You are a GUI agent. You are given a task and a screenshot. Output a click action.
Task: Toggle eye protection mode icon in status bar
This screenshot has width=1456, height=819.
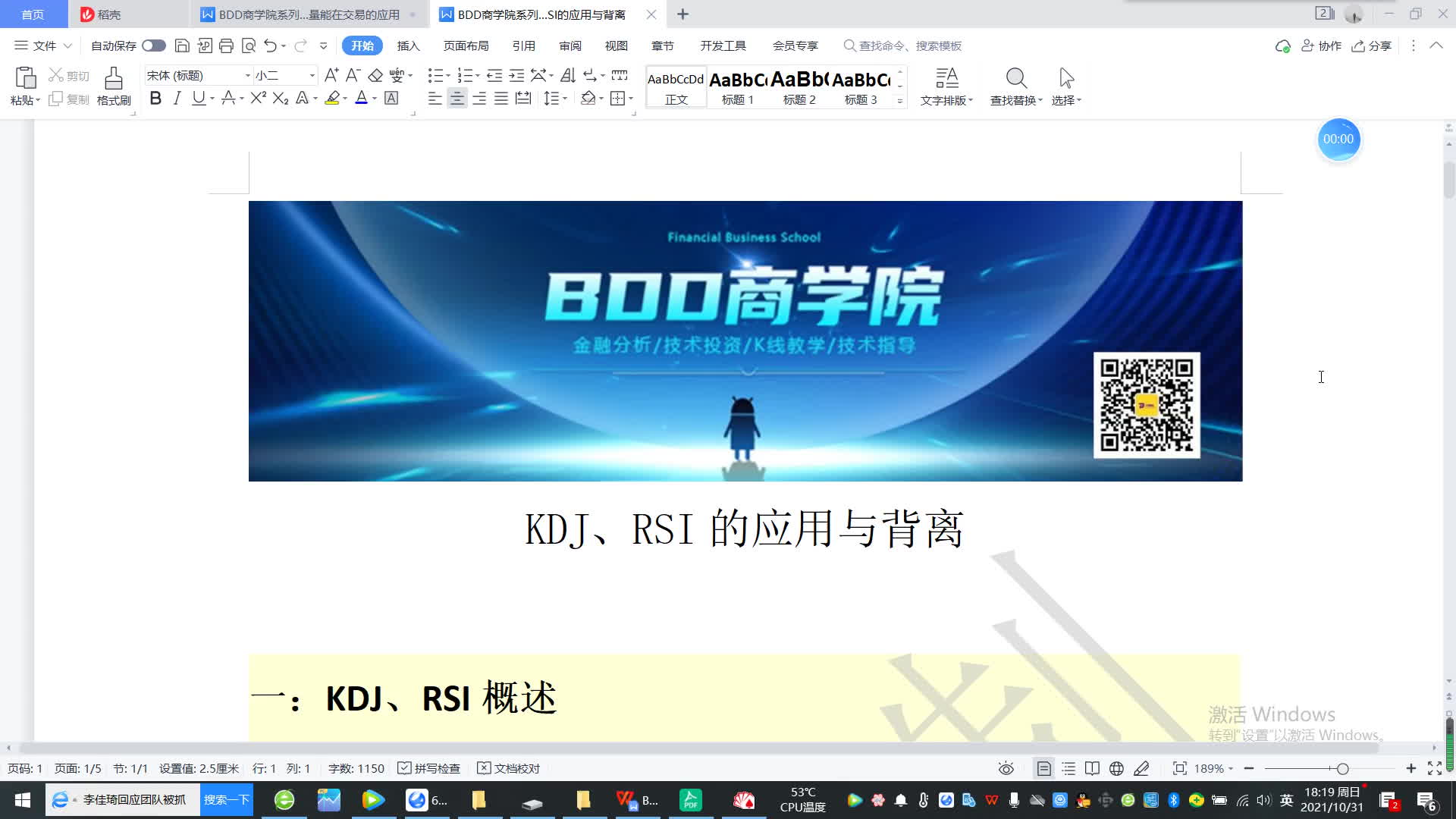[x=1006, y=768]
